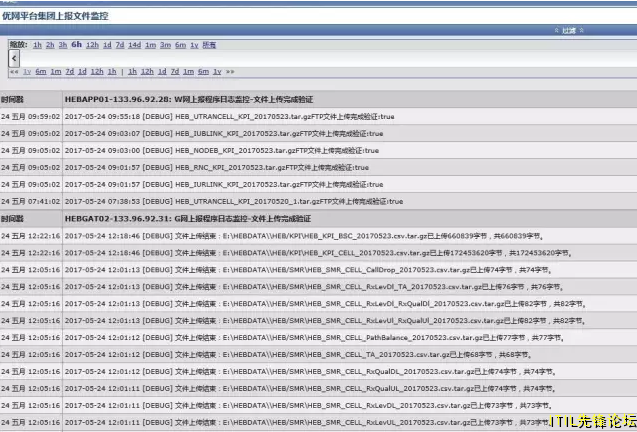Click 时间戳 header of the HEBAPP01 table
The image size is (637, 432).
coord(12,100)
